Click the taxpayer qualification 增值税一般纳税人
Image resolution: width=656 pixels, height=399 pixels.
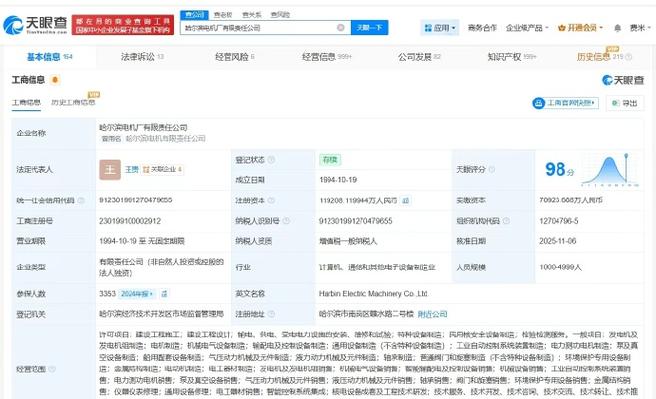pos(348,241)
